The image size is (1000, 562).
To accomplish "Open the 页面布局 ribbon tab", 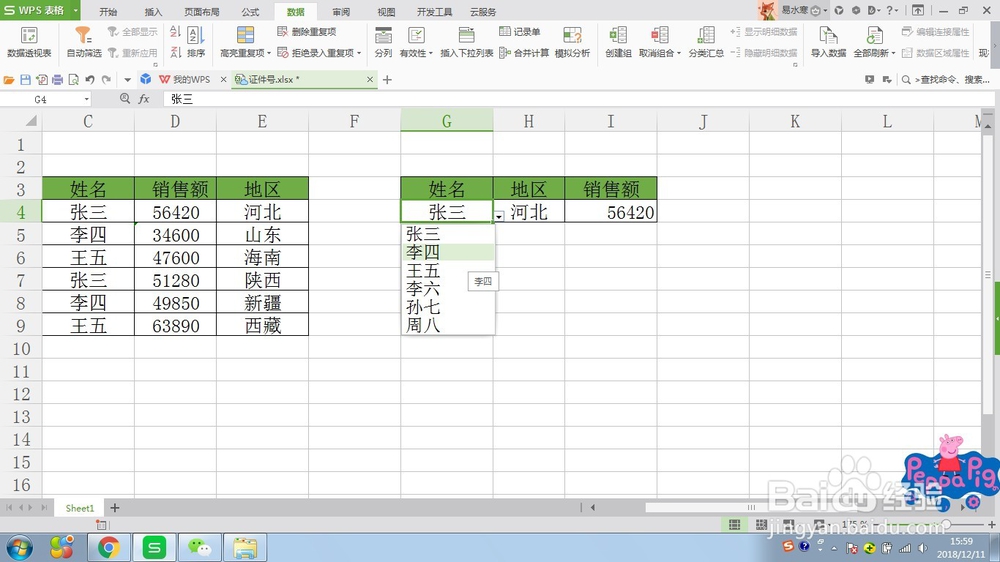I will (202, 11).
